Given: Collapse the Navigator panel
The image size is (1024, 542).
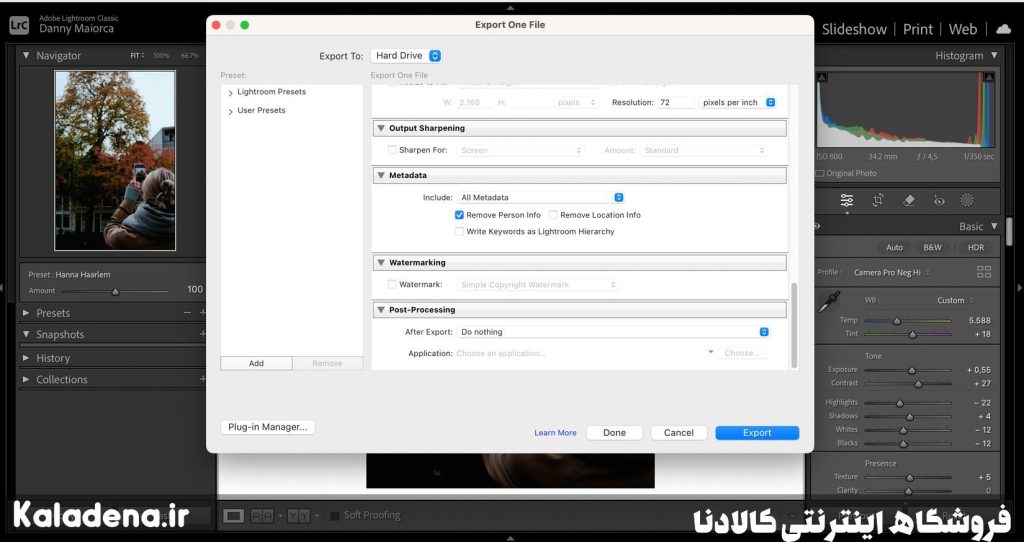Looking at the screenshot, I should (x=26, y=56).
